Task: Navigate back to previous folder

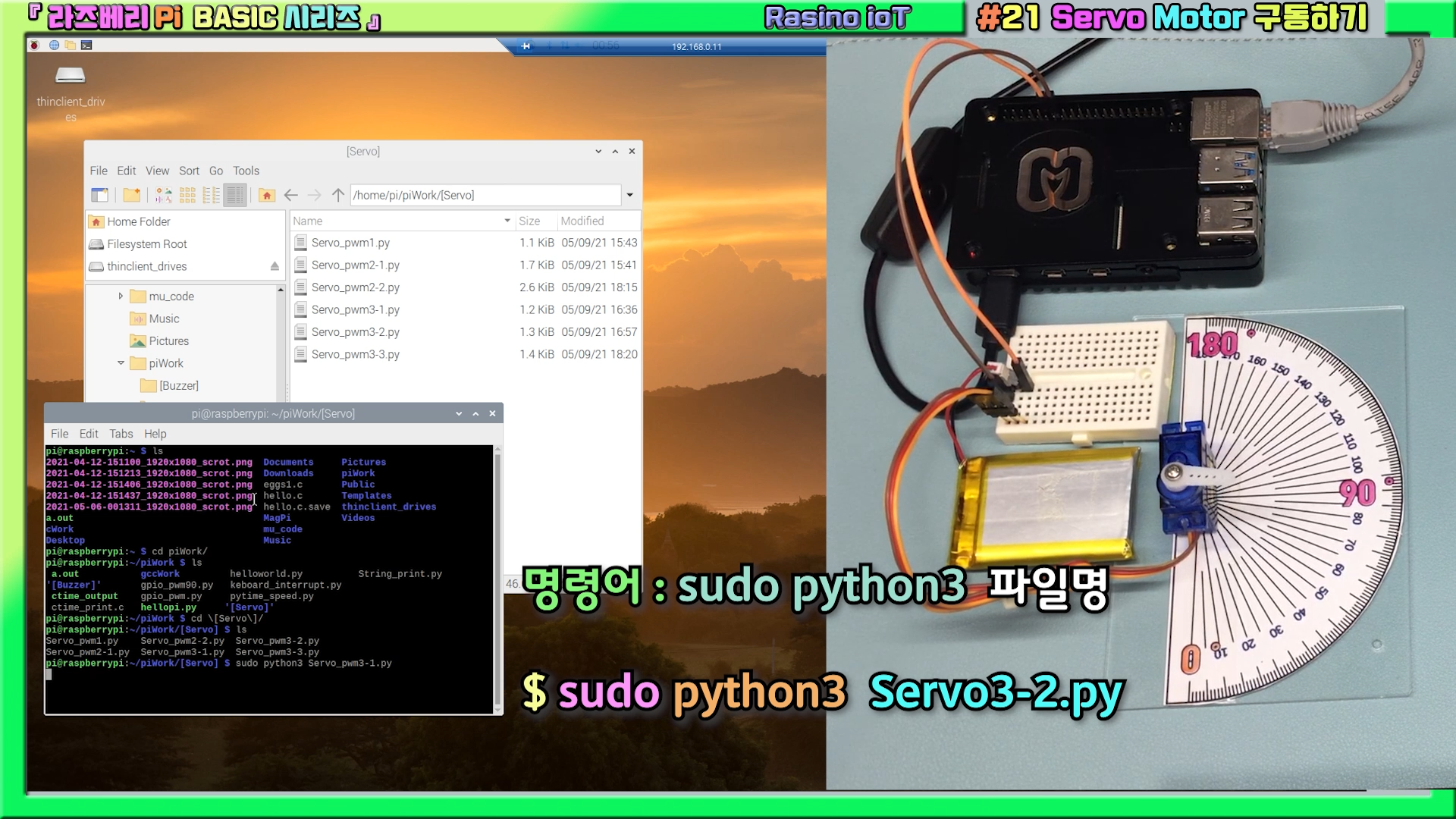Action: (290, 195)
